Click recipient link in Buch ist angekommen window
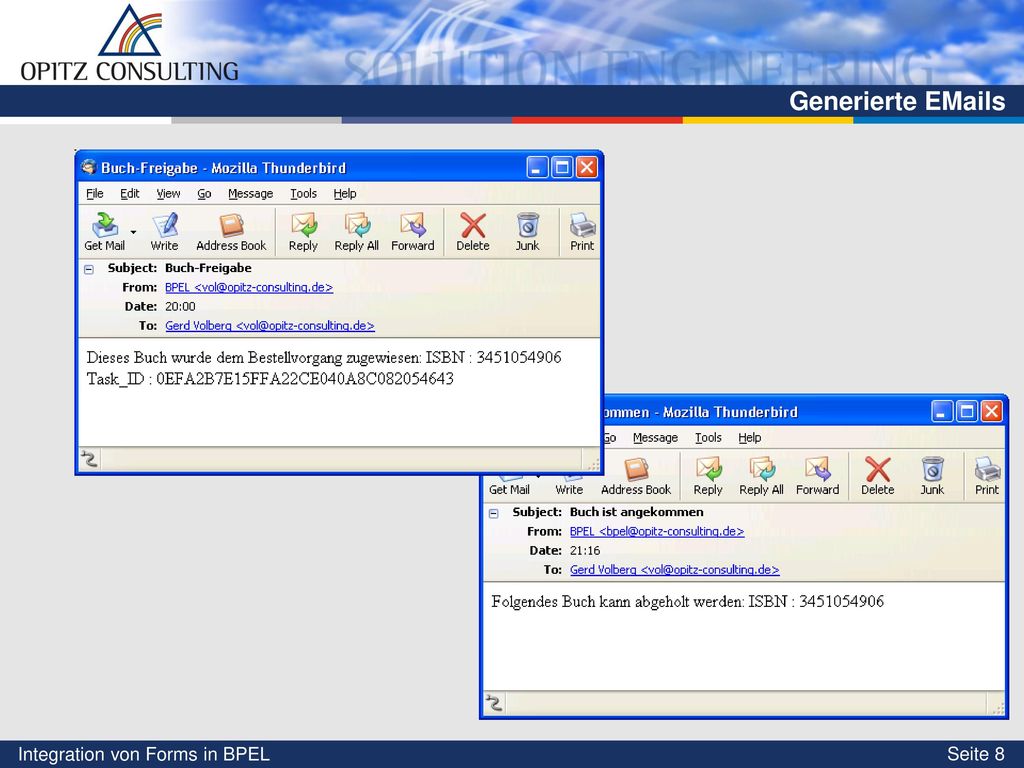Screen dimensions: 1024x768 click(x=675, y=569)
